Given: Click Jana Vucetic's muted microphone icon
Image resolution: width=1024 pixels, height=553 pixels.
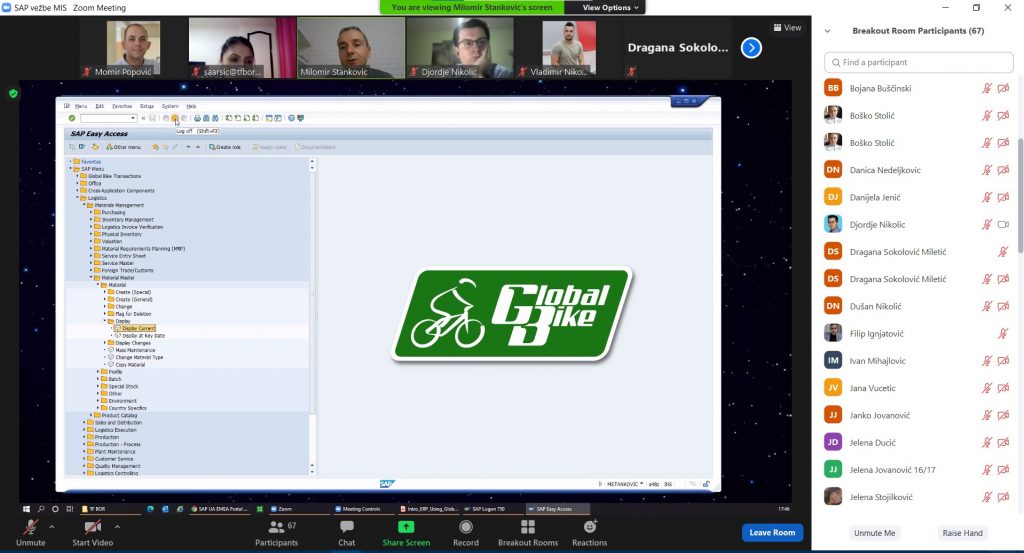Looking at the screenshot, I should click(x=987, y=388).
